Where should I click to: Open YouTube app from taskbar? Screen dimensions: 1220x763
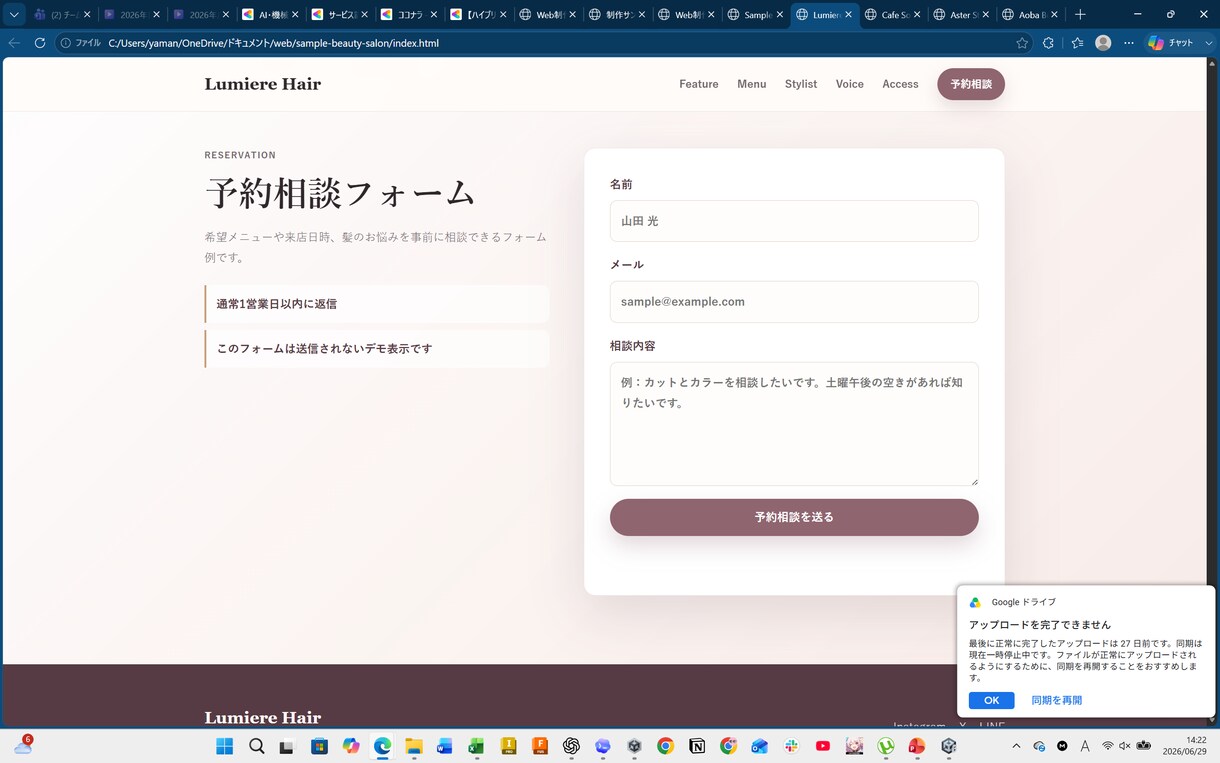(823, 746)
